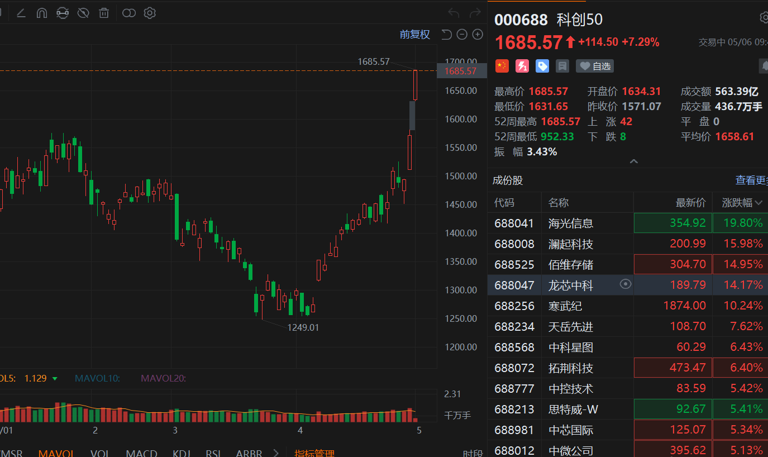The image size is (768, 457).
Task: Switch to VOL indicator tab
Action: [100, 453]
